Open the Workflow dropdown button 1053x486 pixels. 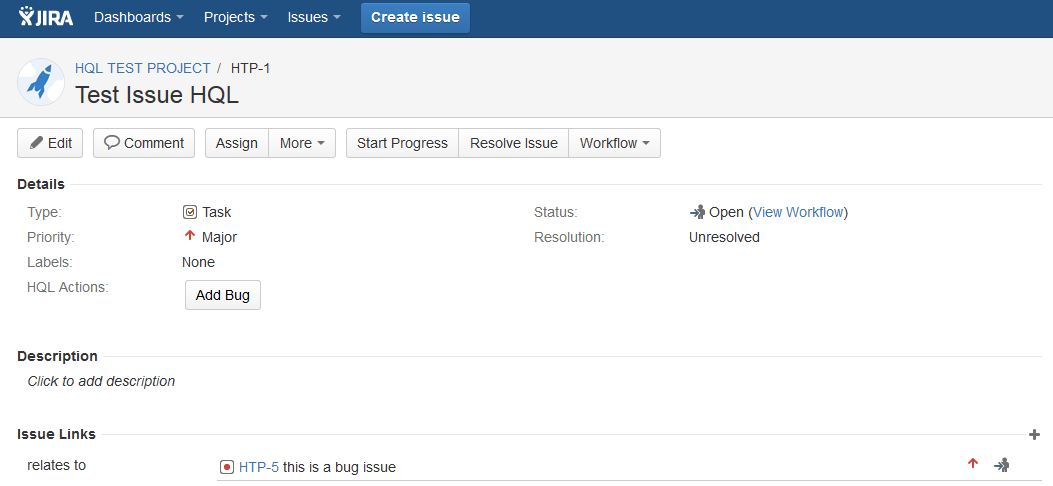[614, 143]
